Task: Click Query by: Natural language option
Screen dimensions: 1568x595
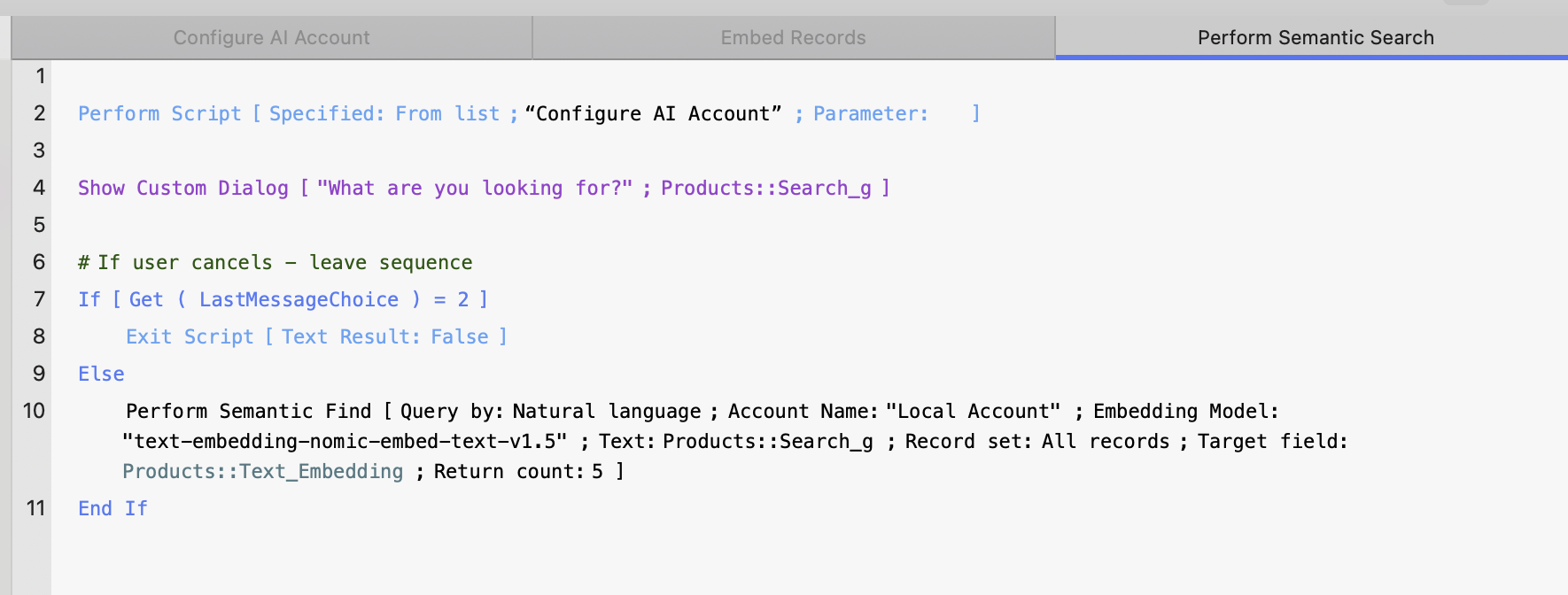Action: click(550, 411)
